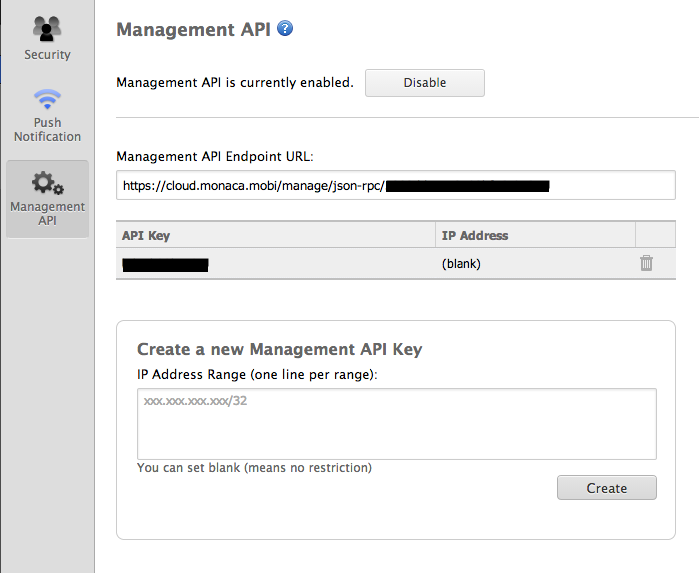699x573 pixels.
Task: Focus the Management API Endpoint URL field
Action: pos(395,185)
